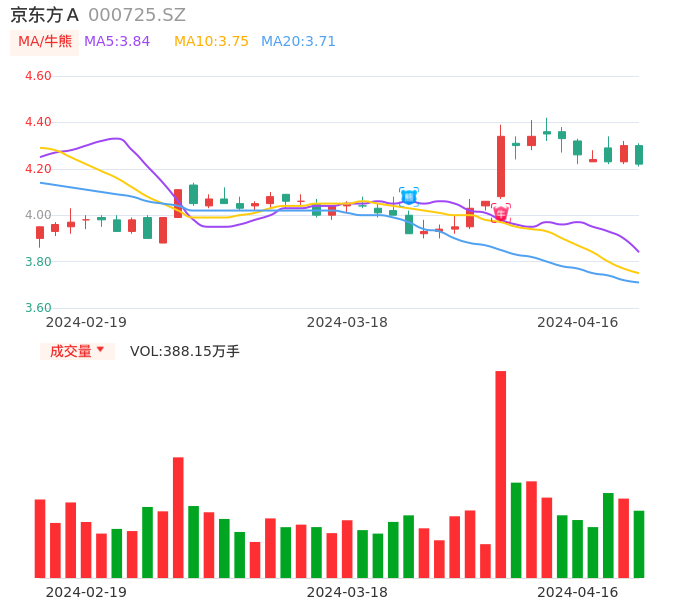Click the 京东方A stock name
This screenshot has height=606, width=686.
pyautogui.click(x=44, y=15)
